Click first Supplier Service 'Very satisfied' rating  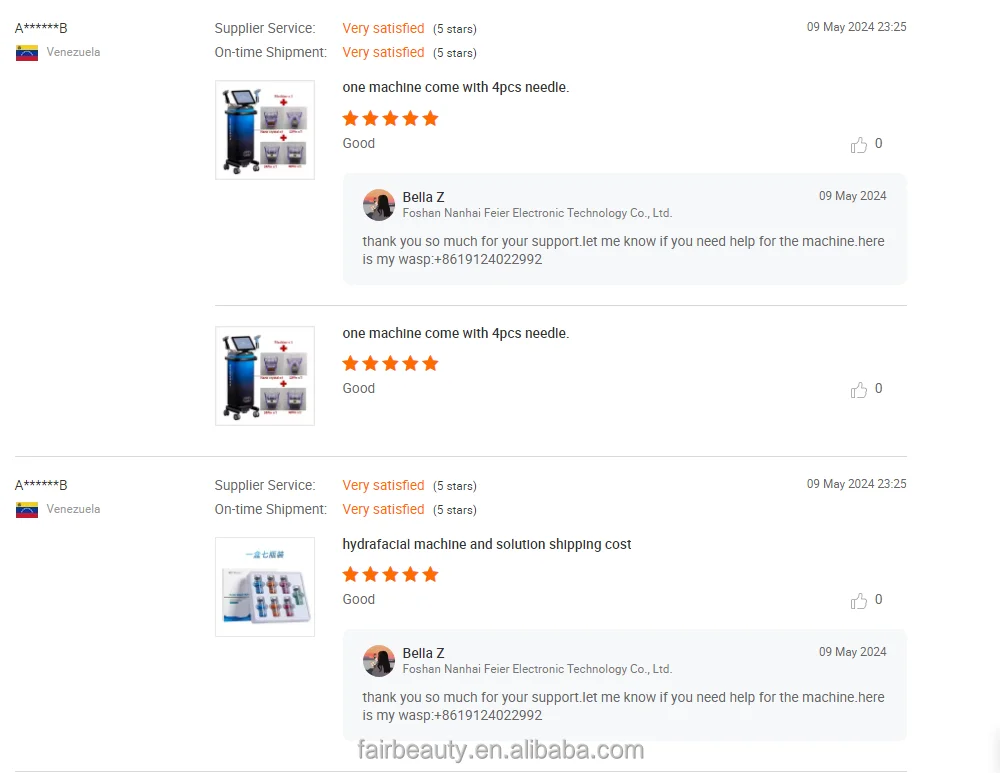[x=383, y=28]
